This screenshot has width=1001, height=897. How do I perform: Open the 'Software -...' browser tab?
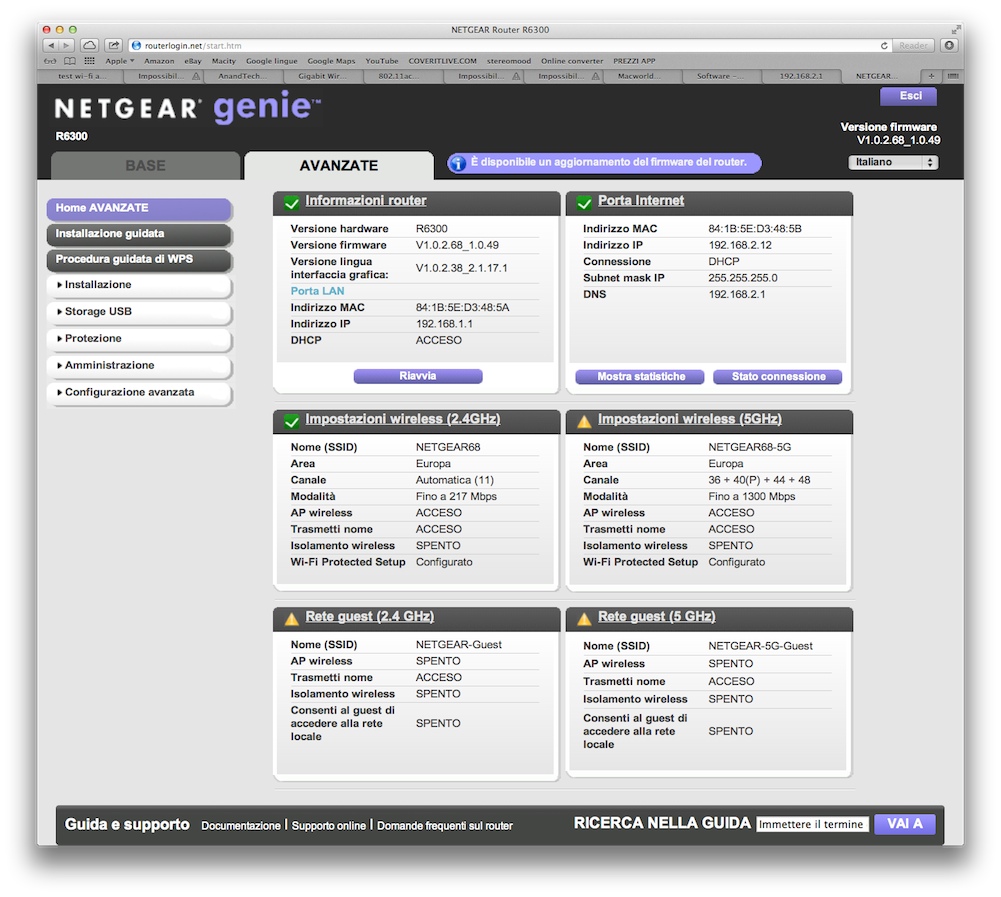pos(721,76)
